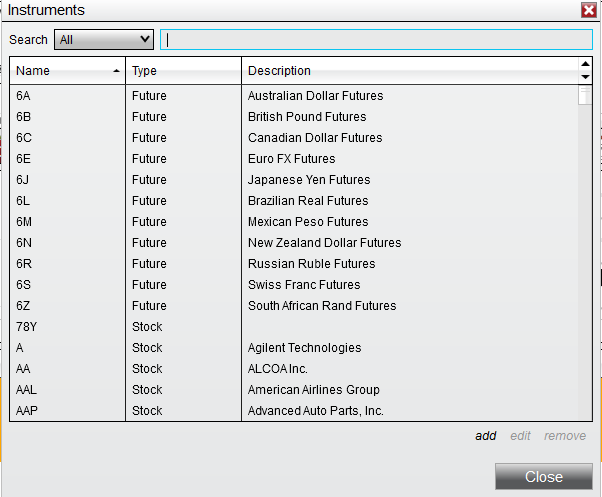Open the Search filter dropdown set to All
This screenshot has height=497, width=602.
point(104,40)
